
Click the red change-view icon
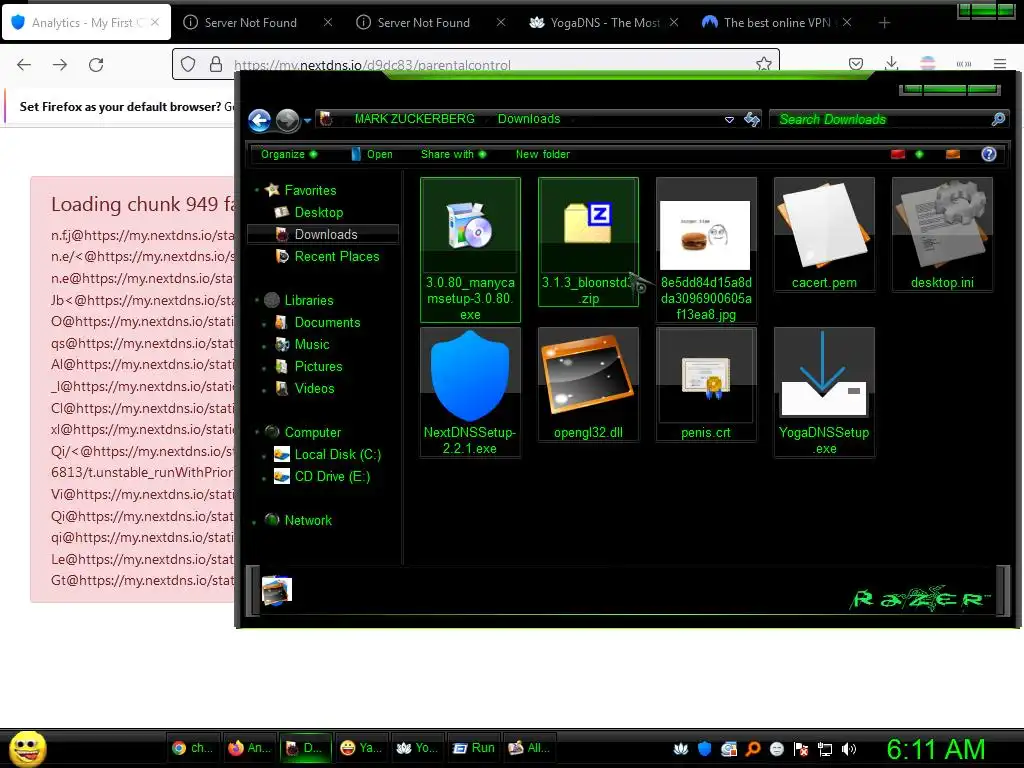[x=898, y=154]
